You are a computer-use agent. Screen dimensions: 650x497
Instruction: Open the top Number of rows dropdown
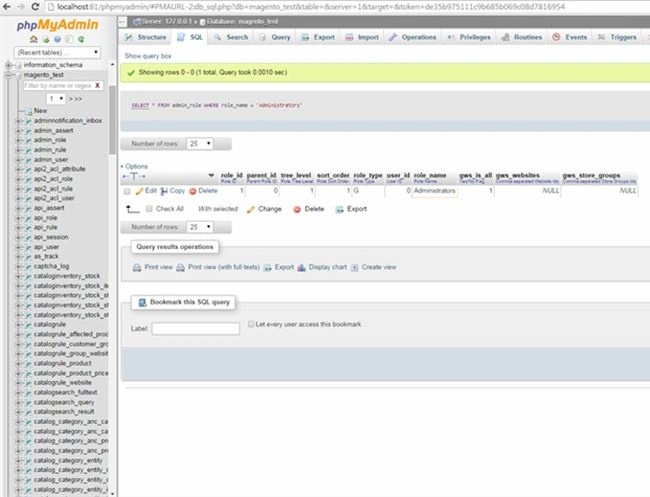[200, 143]
